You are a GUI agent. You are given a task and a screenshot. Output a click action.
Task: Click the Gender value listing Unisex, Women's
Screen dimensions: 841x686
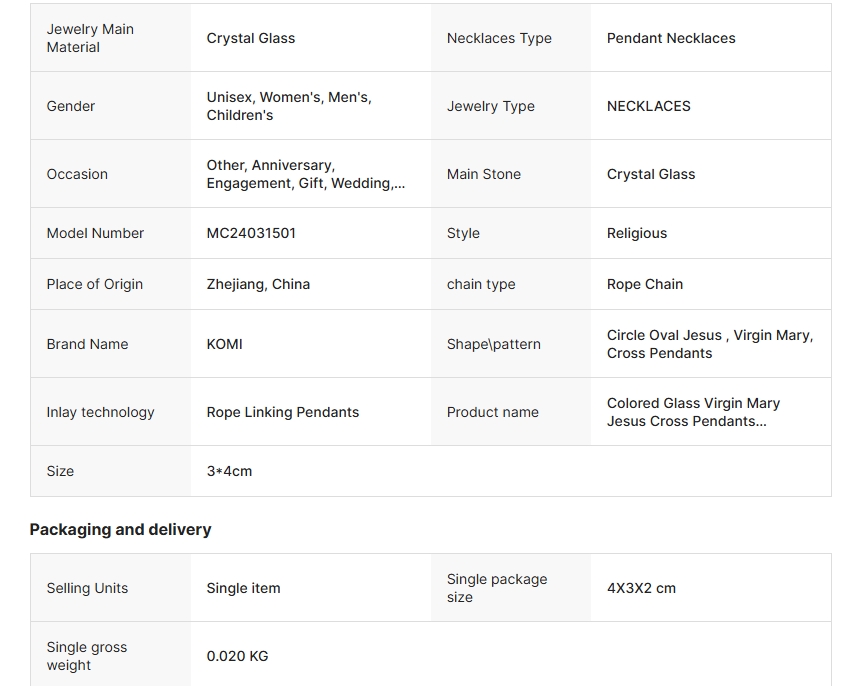pyautogui.click(x=288, y=106)
